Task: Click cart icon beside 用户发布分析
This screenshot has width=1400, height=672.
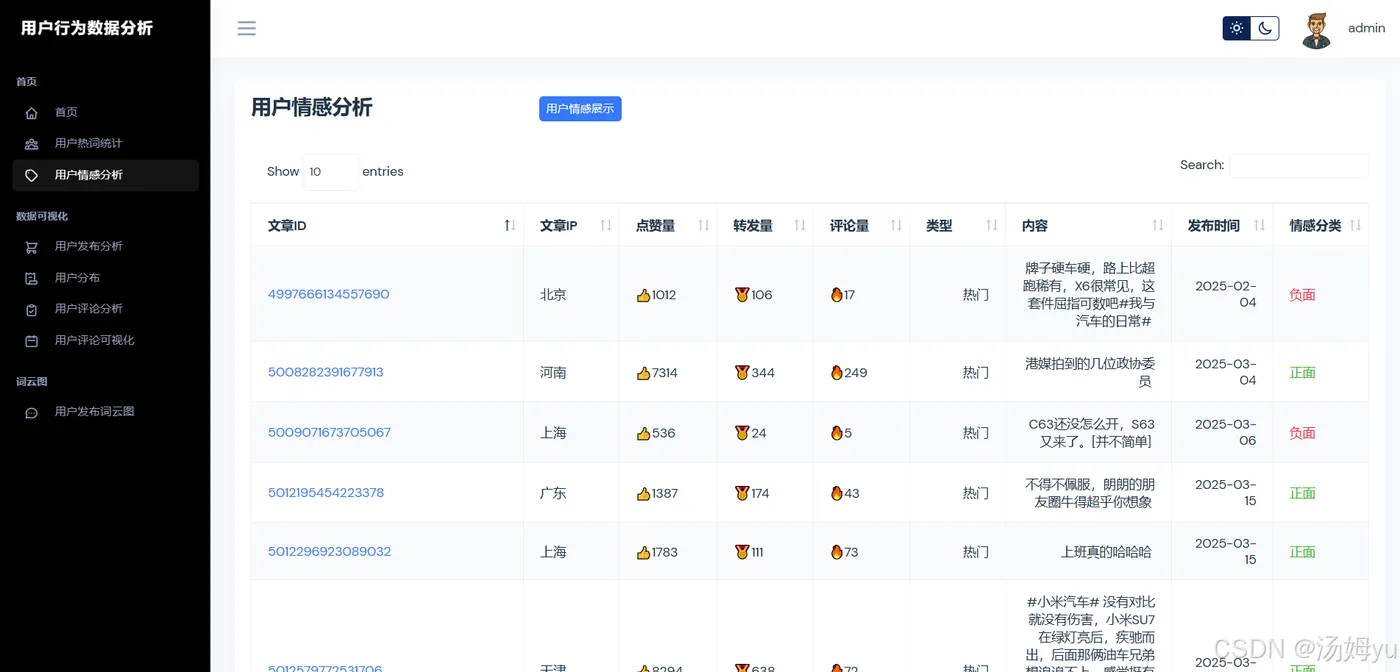Action: (32, 247)
